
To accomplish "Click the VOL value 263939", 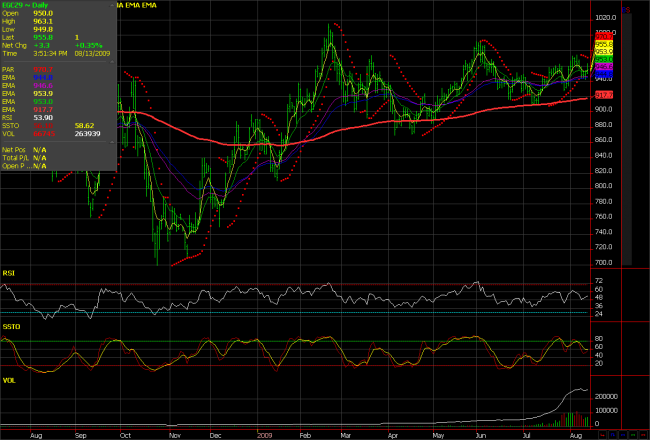I will click(87, 134).
